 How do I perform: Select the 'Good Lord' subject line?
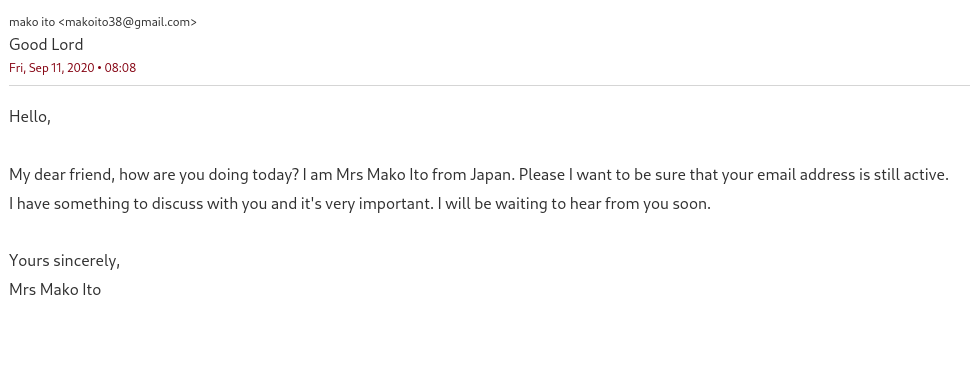(46, 45)
